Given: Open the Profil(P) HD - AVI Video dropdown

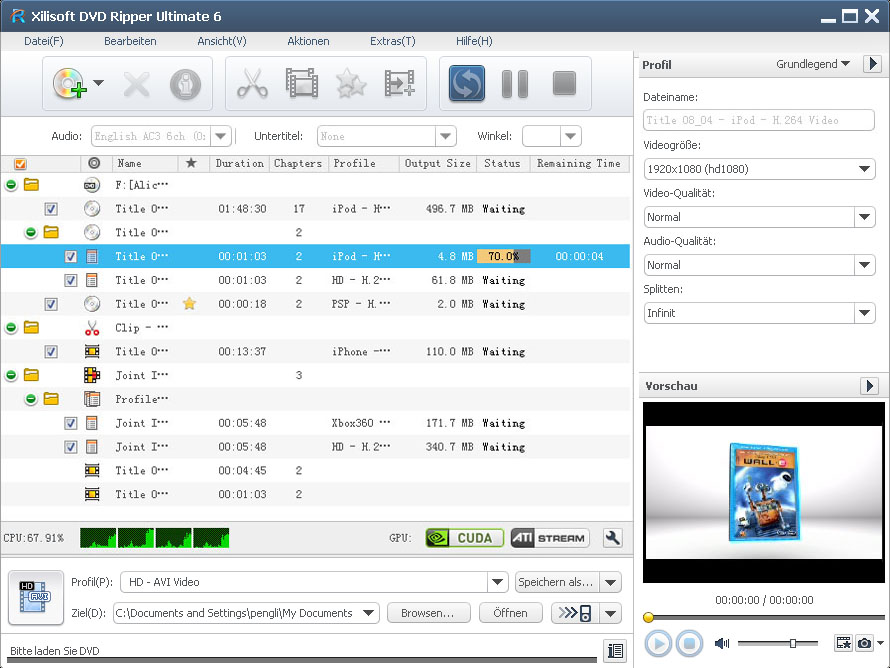Looking at the screenshot, I should [497, 582].
